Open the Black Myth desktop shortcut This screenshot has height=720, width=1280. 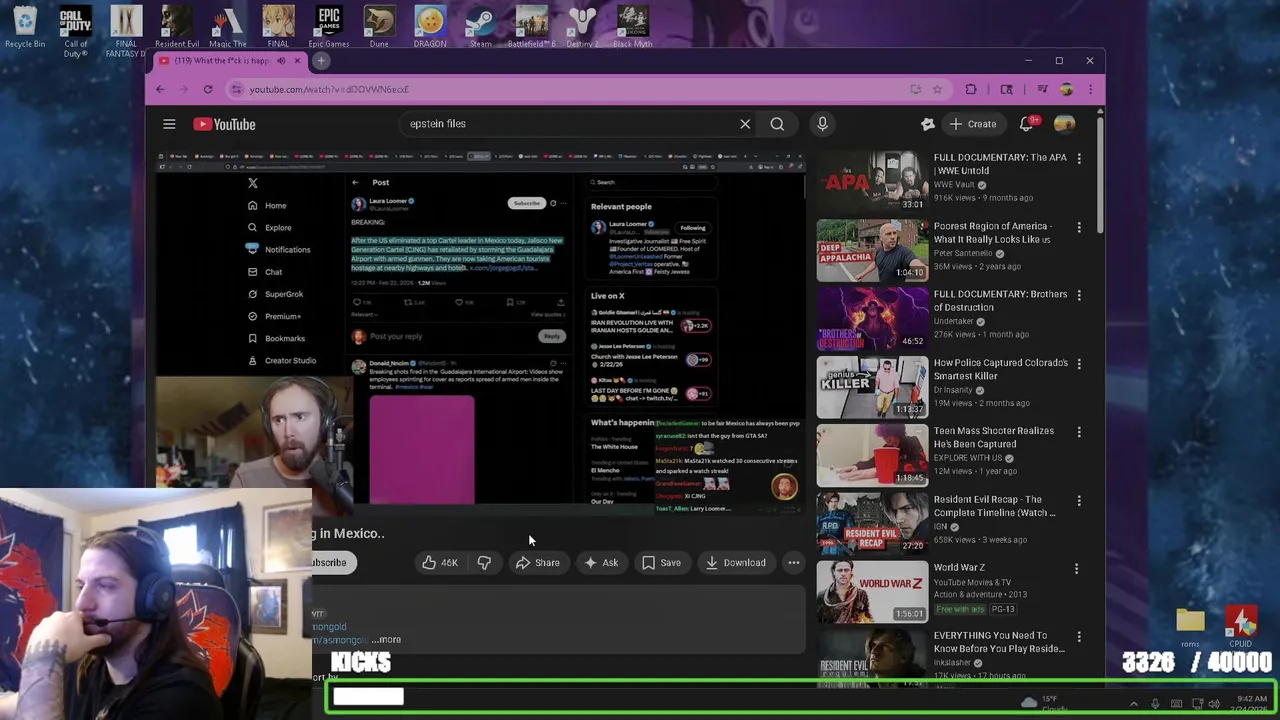632,26
